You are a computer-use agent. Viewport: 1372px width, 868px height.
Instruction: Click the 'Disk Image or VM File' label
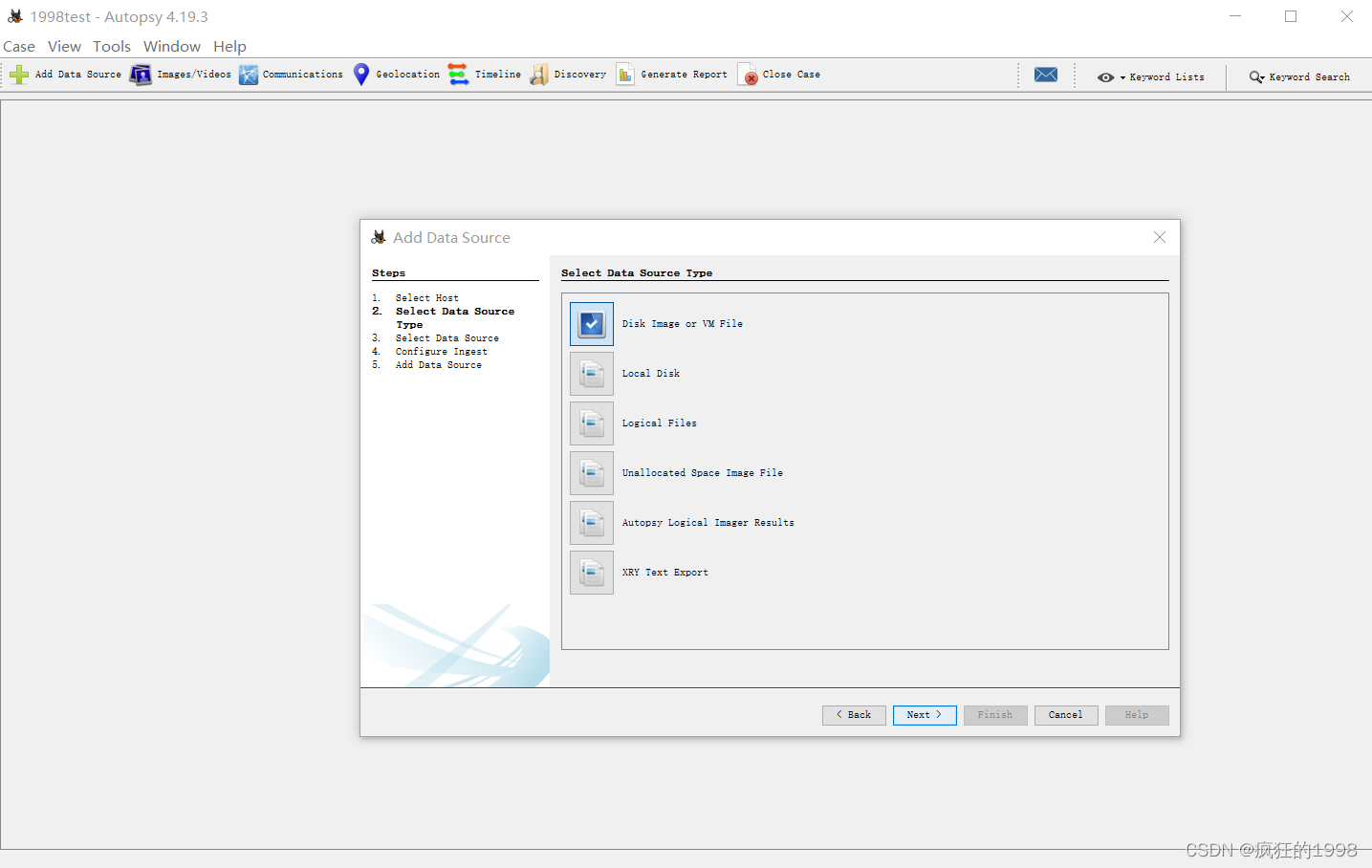(683, 324)
